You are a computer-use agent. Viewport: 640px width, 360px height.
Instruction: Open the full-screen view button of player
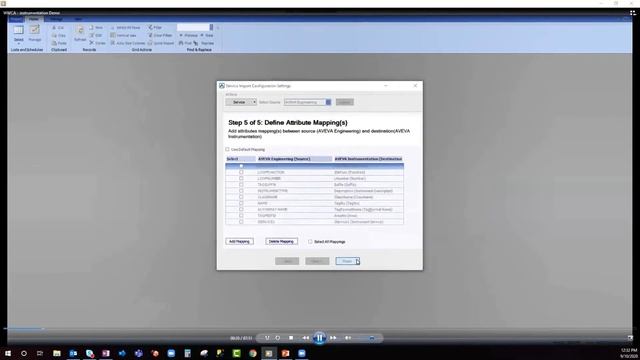(x=631, y=338)
